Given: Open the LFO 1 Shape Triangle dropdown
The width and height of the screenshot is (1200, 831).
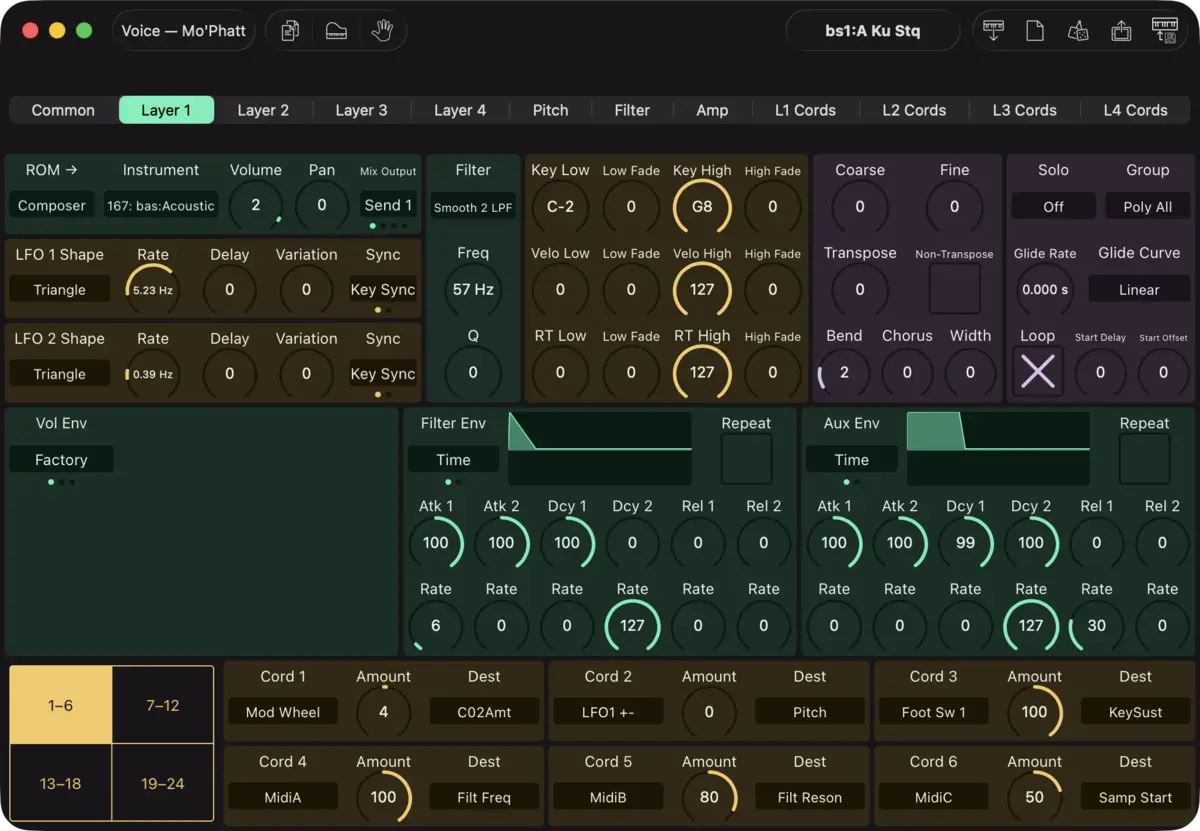Looking at the screenshot, I should pyautogui.click(x=60, y=290).
